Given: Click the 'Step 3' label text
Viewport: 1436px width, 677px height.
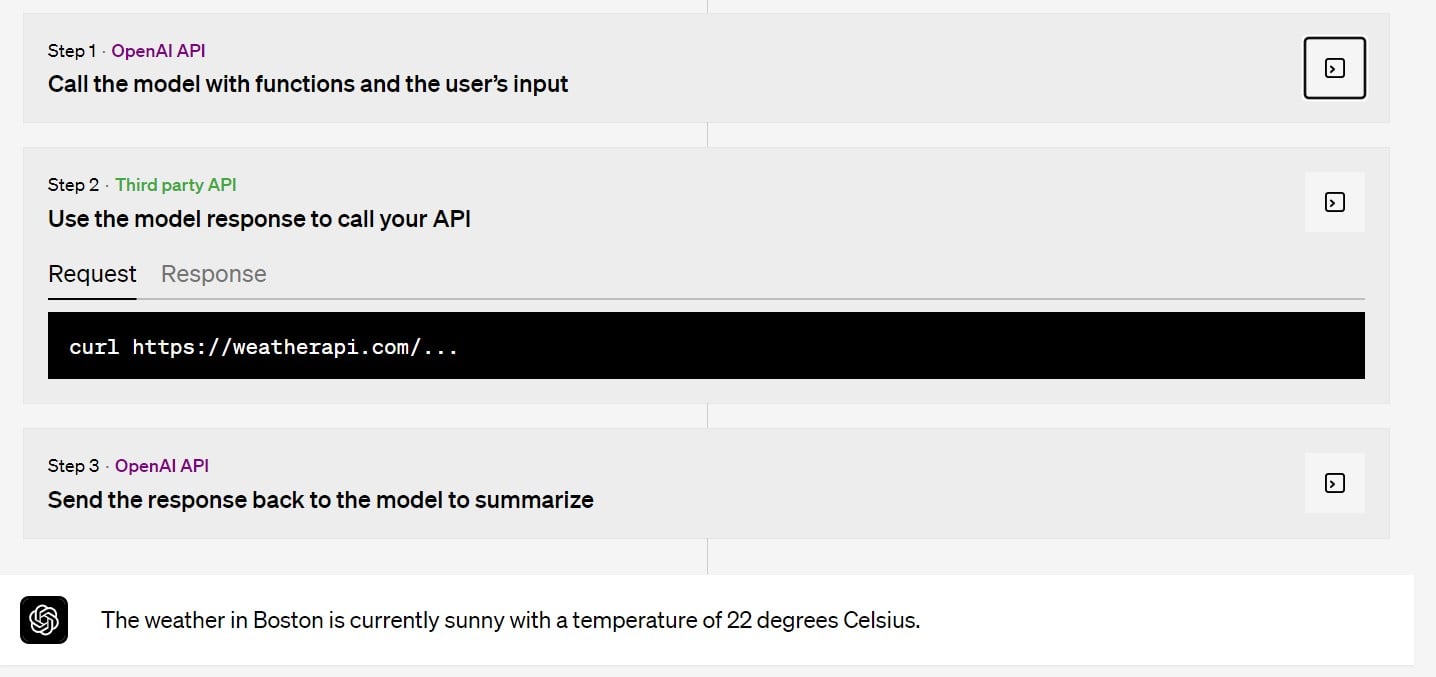Looking at the screenshot, I should pyautogui.click(x=74, y=466).
